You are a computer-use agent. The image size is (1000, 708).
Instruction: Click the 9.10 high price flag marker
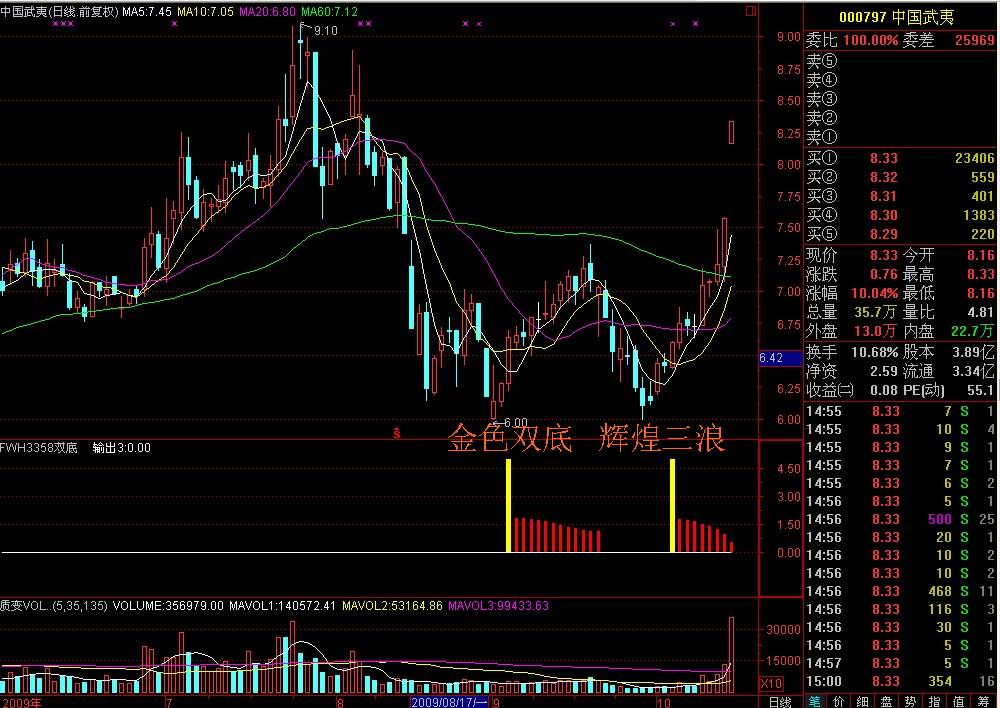click(x=326, y=31)
